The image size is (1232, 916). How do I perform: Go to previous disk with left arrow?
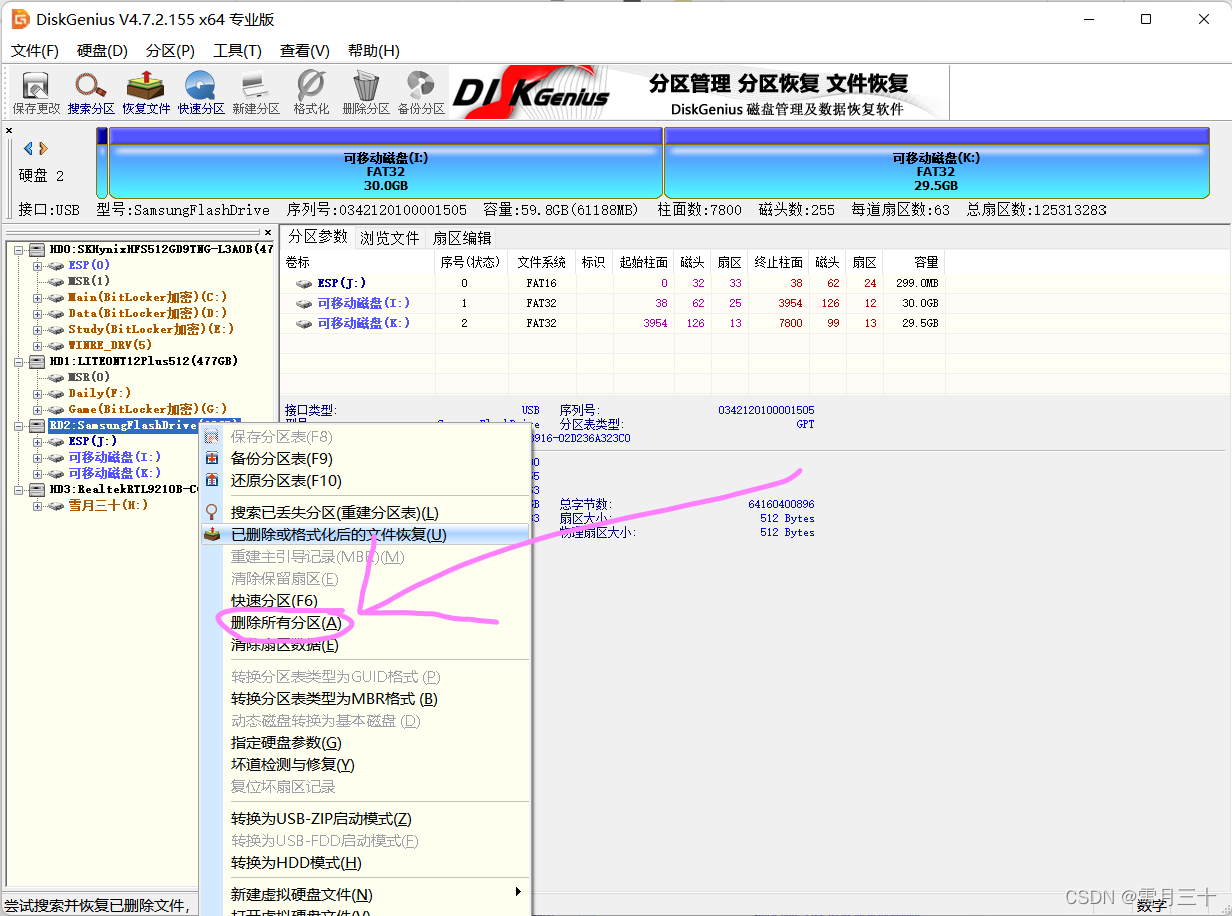click(x=29, y=148)
